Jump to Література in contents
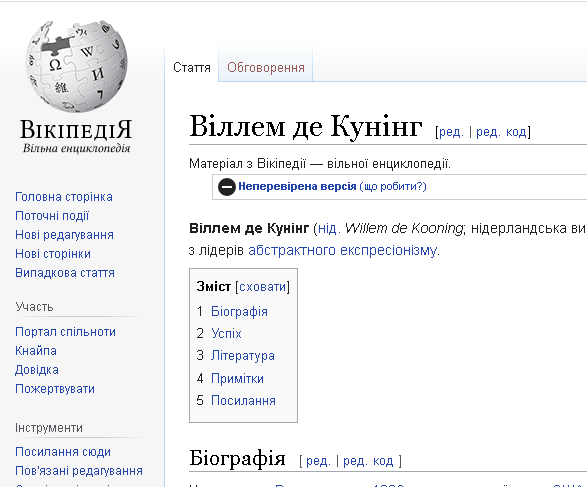The height and width of the screenshot is (487, 587). [243, 356]
